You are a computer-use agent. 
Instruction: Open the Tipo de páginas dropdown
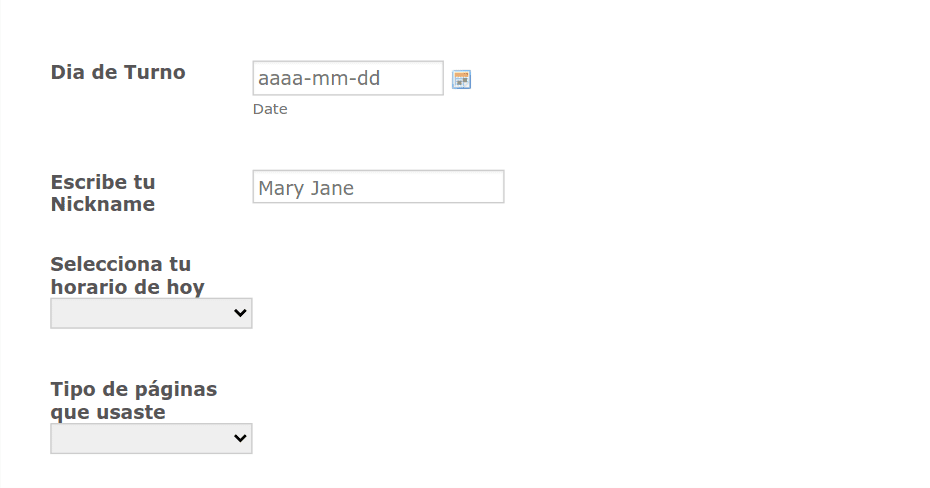[x=151, y=438]
